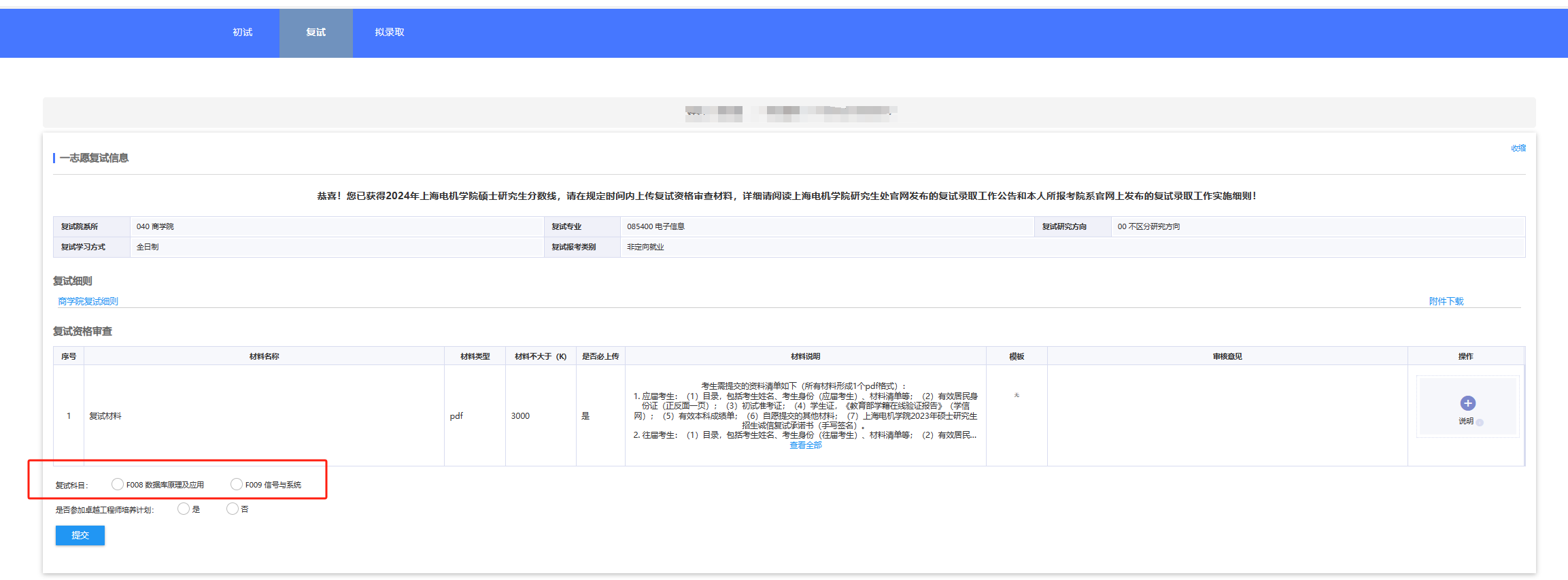Viewport: 1568px width, 580px height.
Task: Click the 材料说明 column header
Action: coord(805,356)
